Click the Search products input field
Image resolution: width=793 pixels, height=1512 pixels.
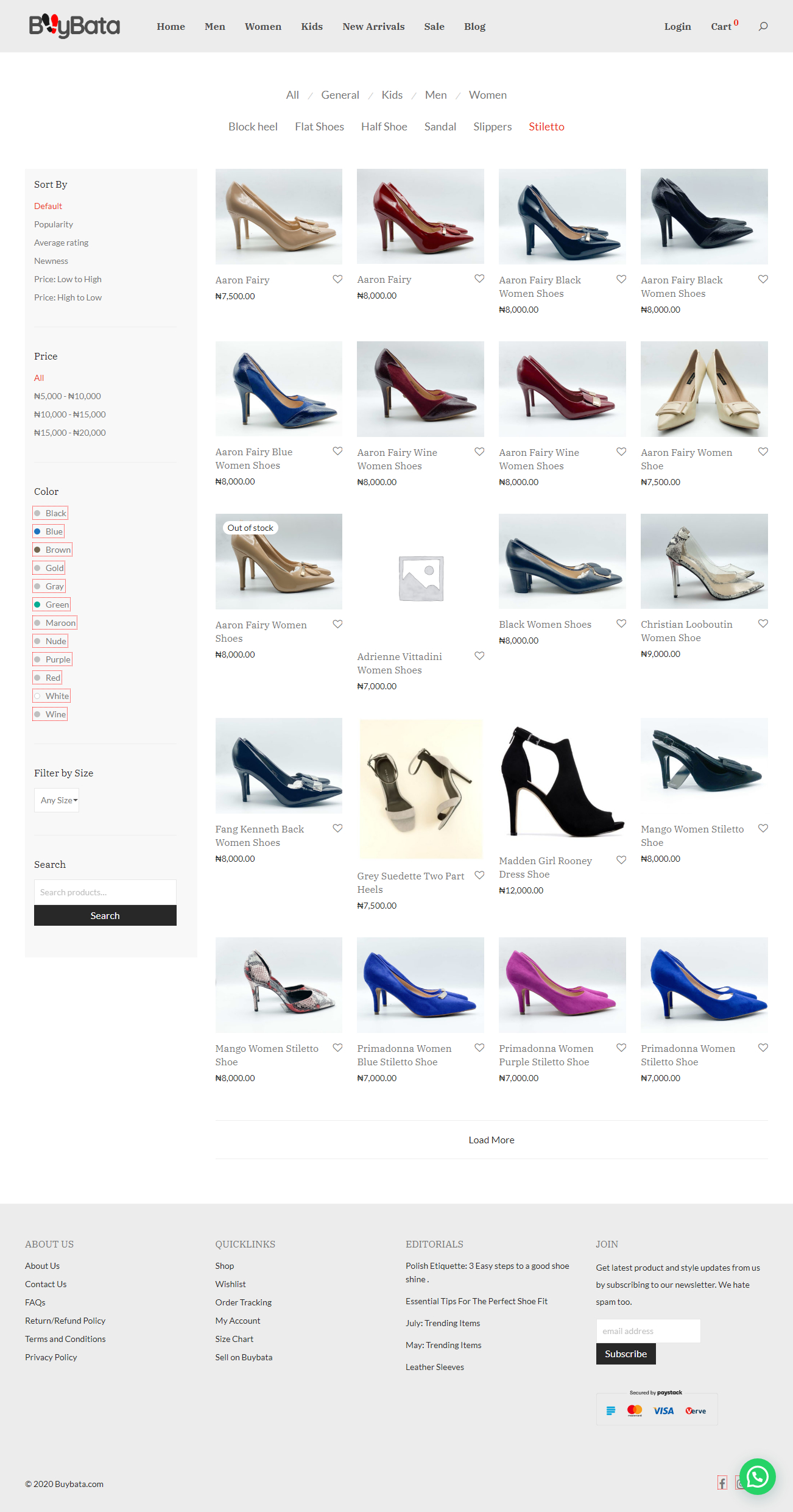[105, 892]
